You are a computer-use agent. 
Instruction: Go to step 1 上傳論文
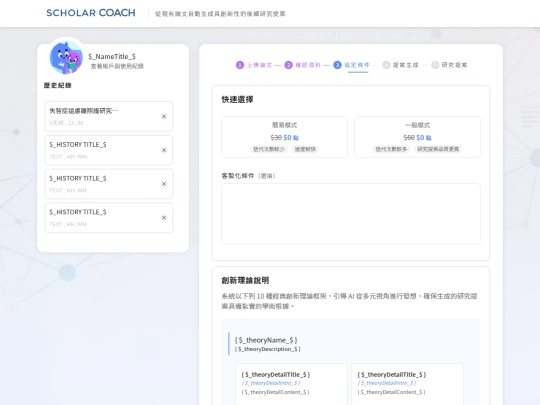(254, 65)
